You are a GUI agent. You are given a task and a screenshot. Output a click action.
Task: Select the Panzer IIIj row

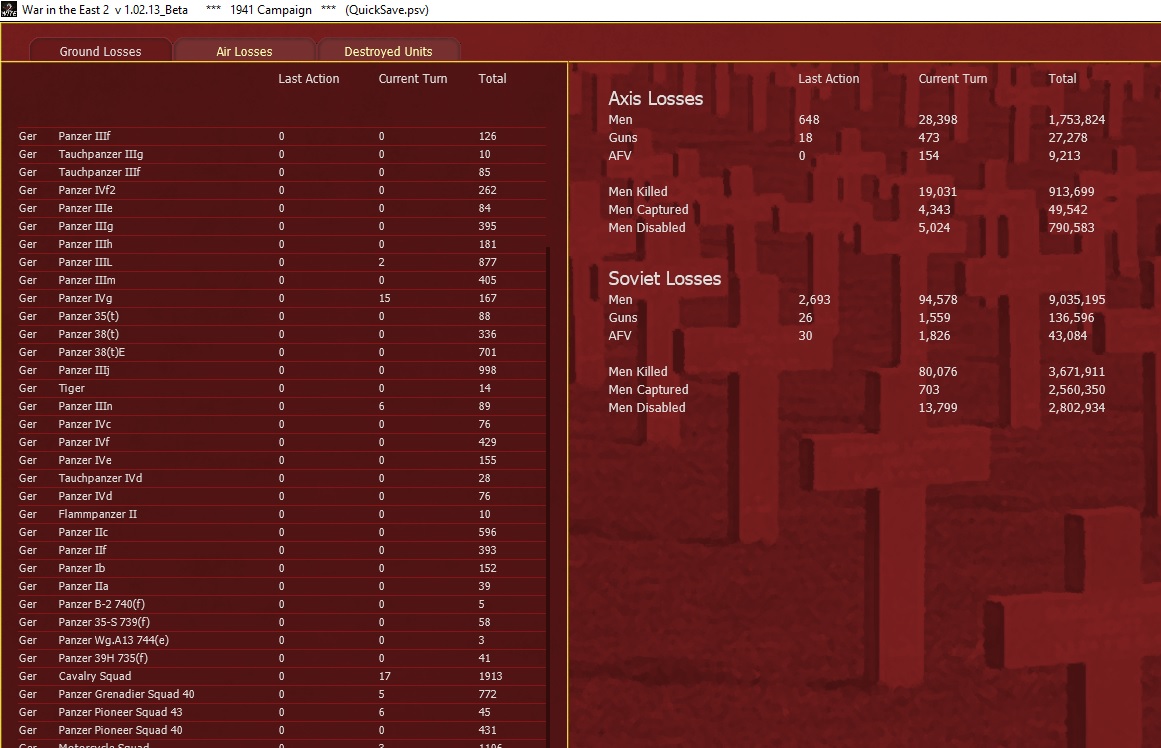coord(282,370)
